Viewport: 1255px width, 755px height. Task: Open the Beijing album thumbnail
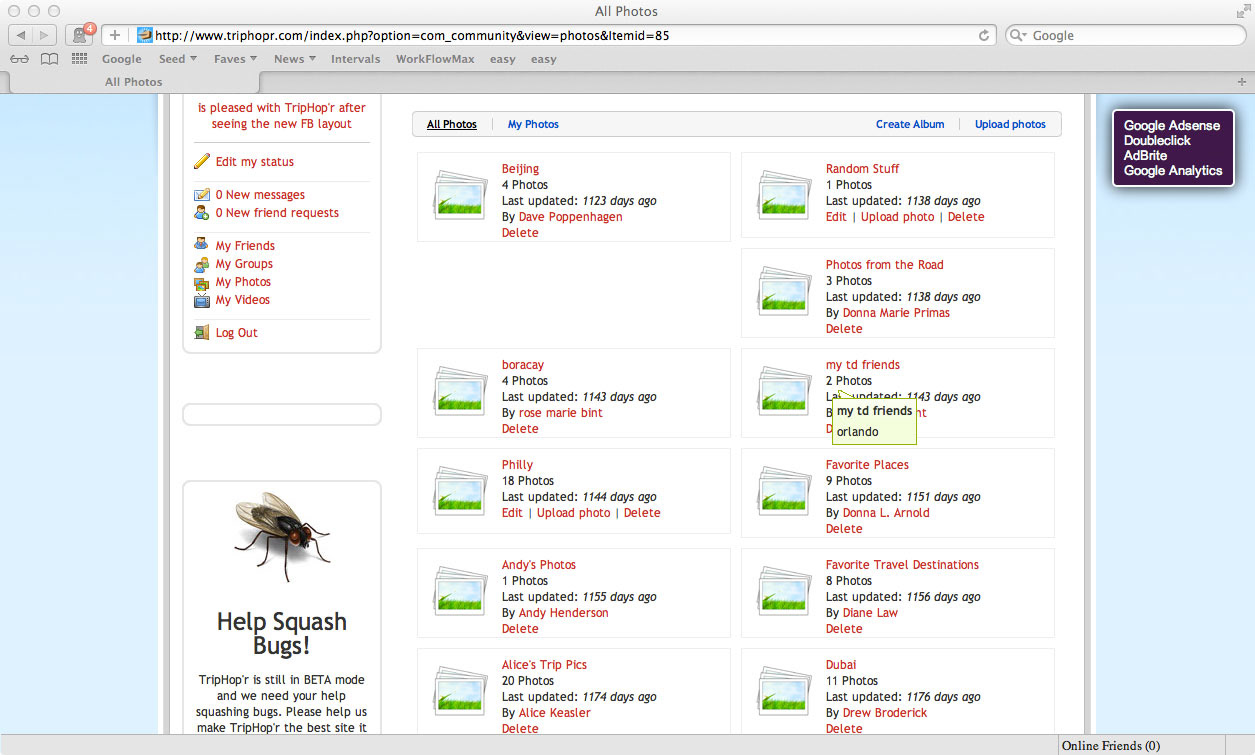coord(460,195)
